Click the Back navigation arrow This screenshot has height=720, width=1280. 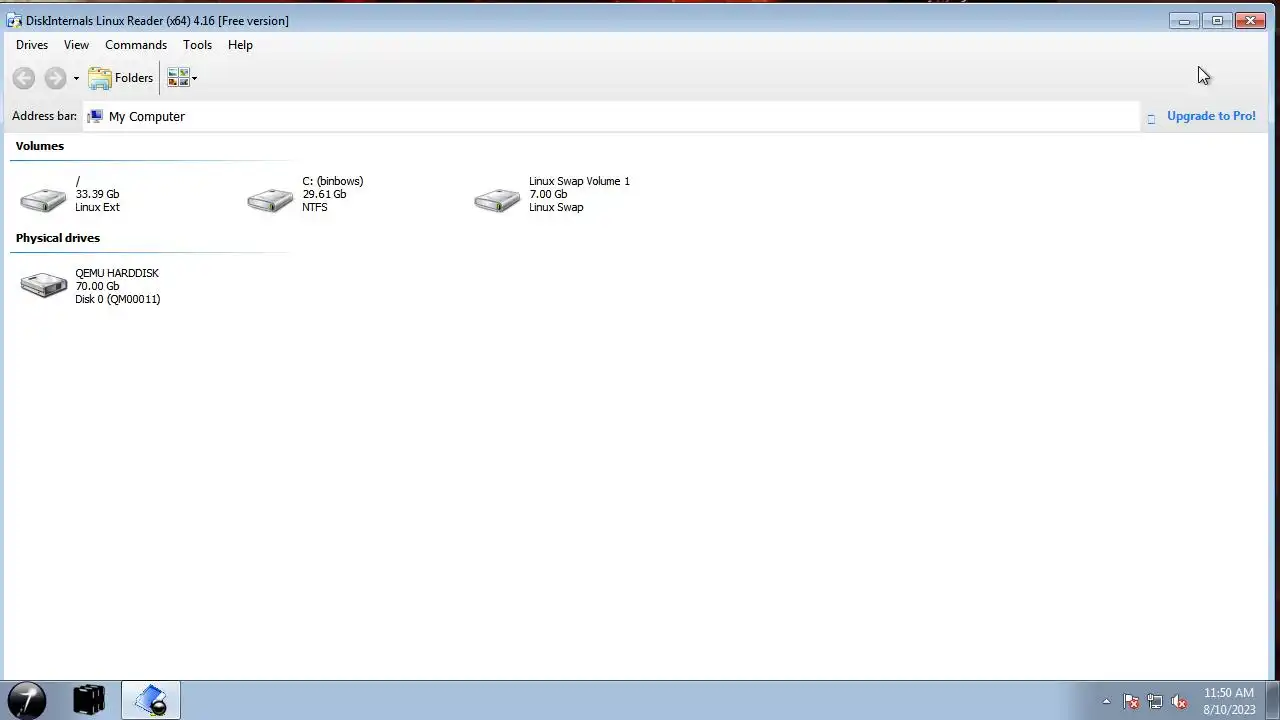tap(24, 78)
